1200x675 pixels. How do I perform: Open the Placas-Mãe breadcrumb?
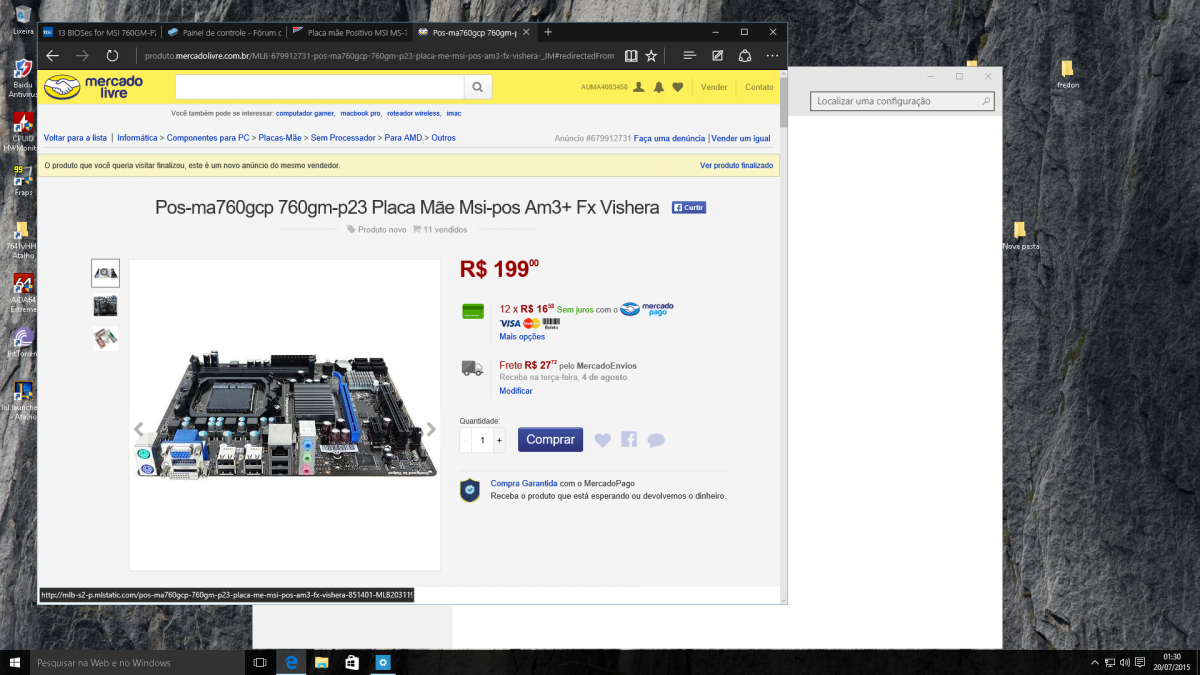tap(280, 138)
